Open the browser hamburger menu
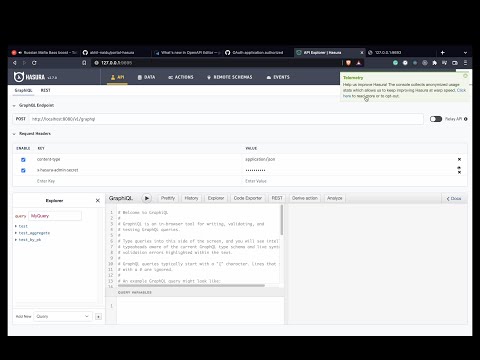Viewport: 480px width, 360px height. [465, 63]
